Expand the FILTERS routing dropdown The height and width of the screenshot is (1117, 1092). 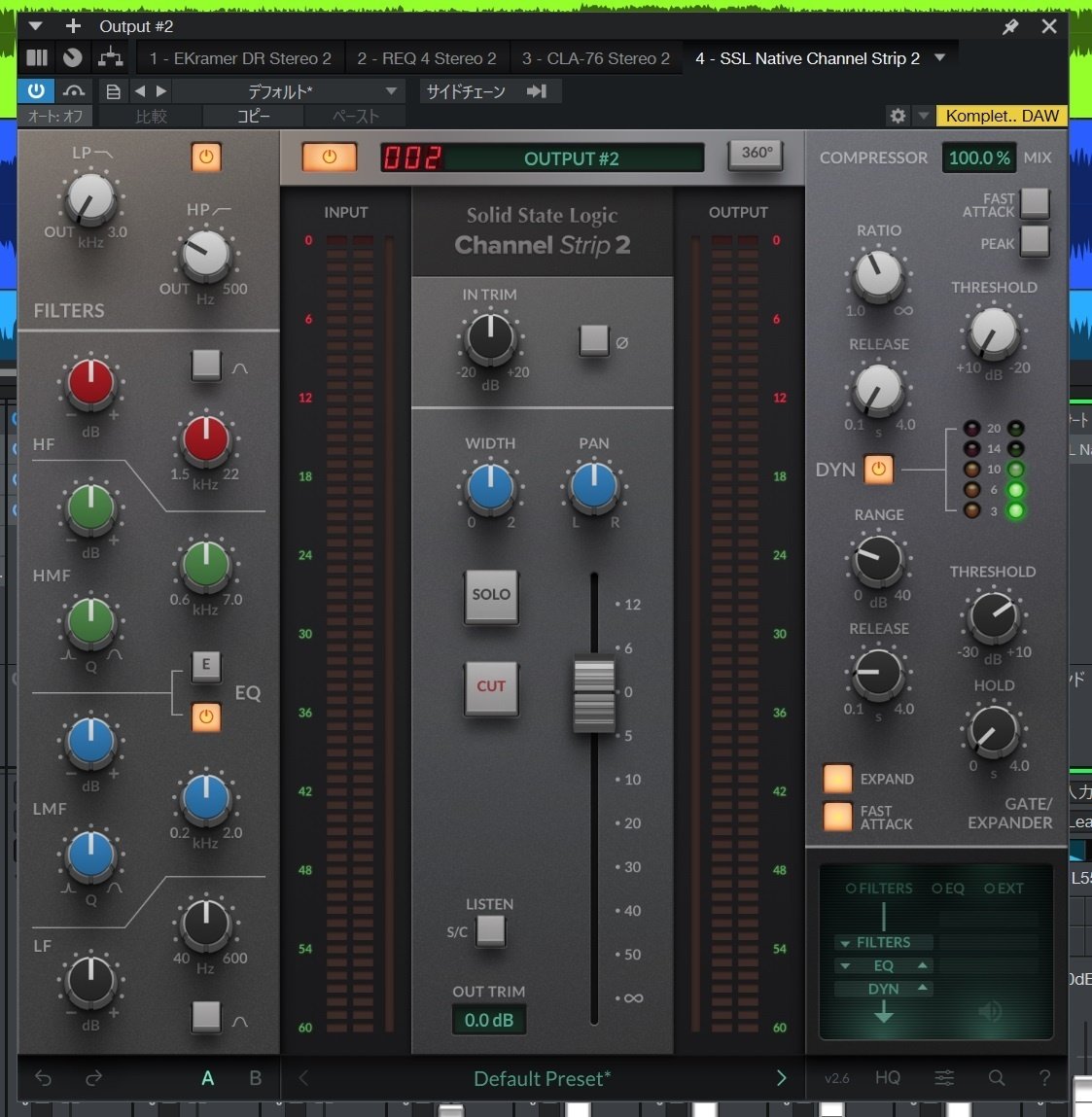pos(844,942)
